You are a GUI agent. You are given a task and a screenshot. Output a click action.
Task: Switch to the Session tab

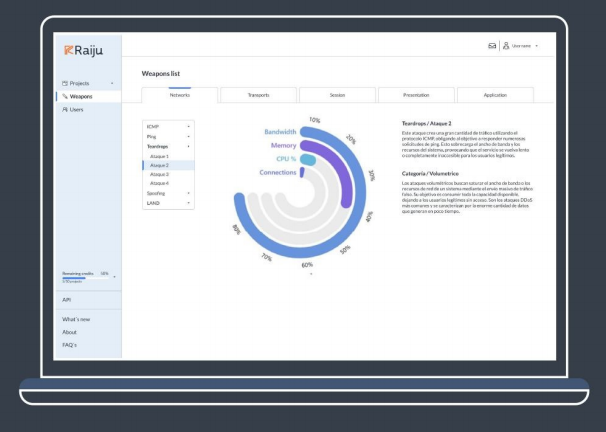[337, 95]
